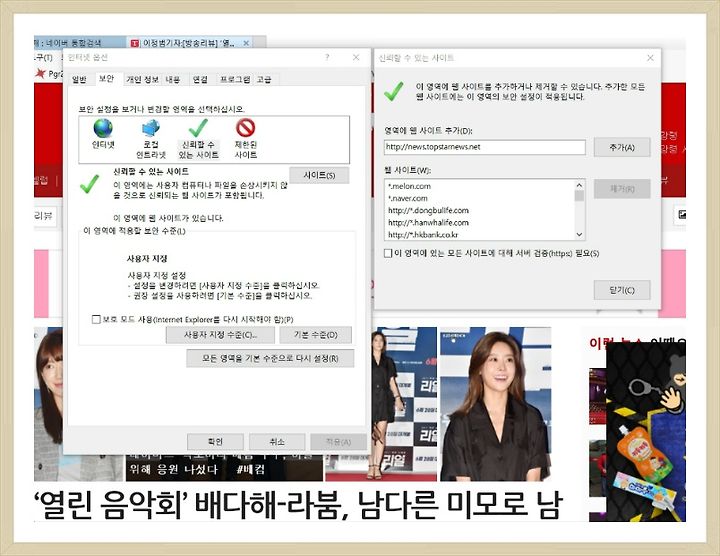This screenshot has width=720, height=556.
Task: Switch to the 이정범기자 browser tab
Action: [x=190, y=43]
